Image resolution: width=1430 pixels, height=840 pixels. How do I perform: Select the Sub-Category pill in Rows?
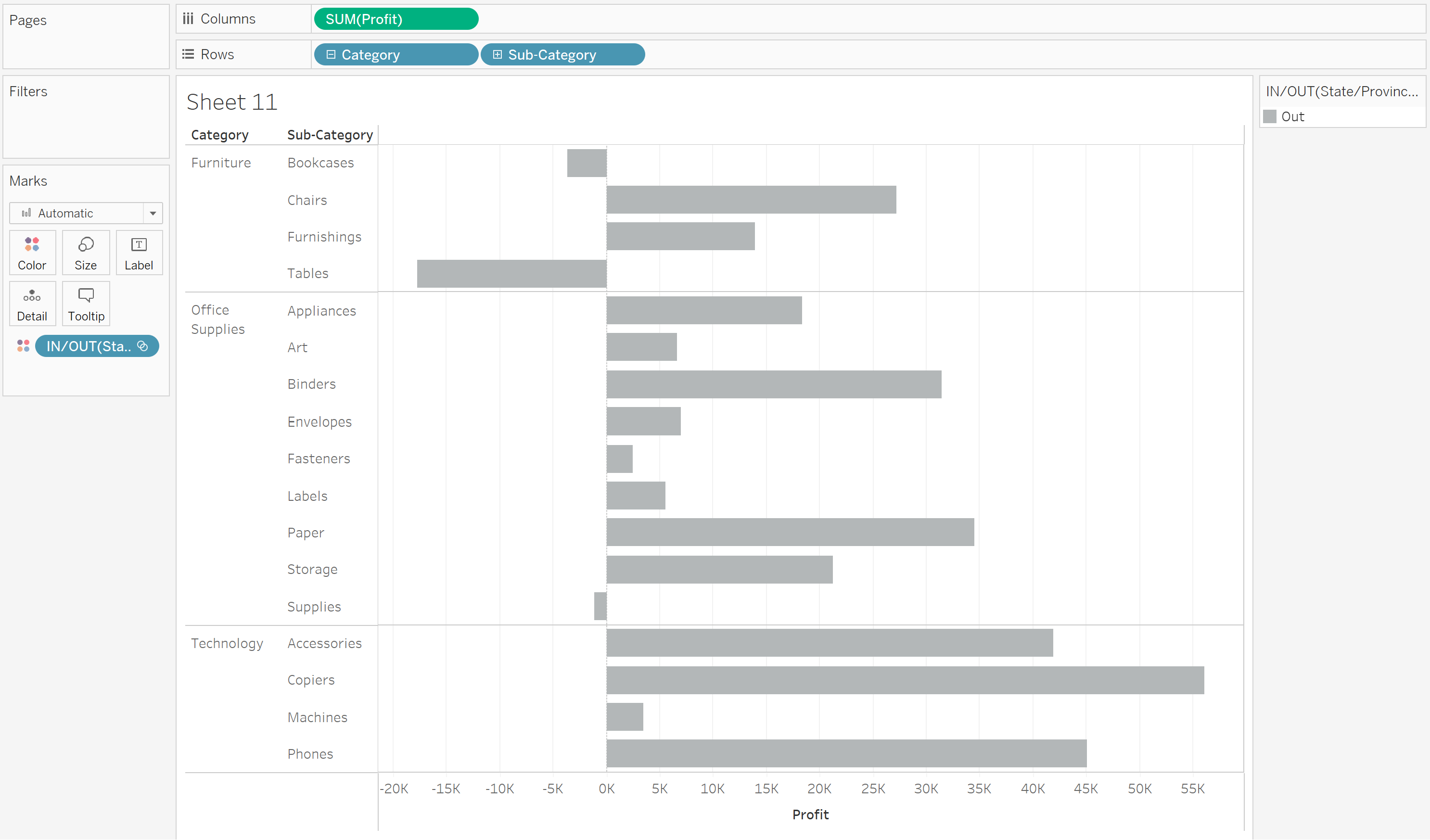(562, 54)
